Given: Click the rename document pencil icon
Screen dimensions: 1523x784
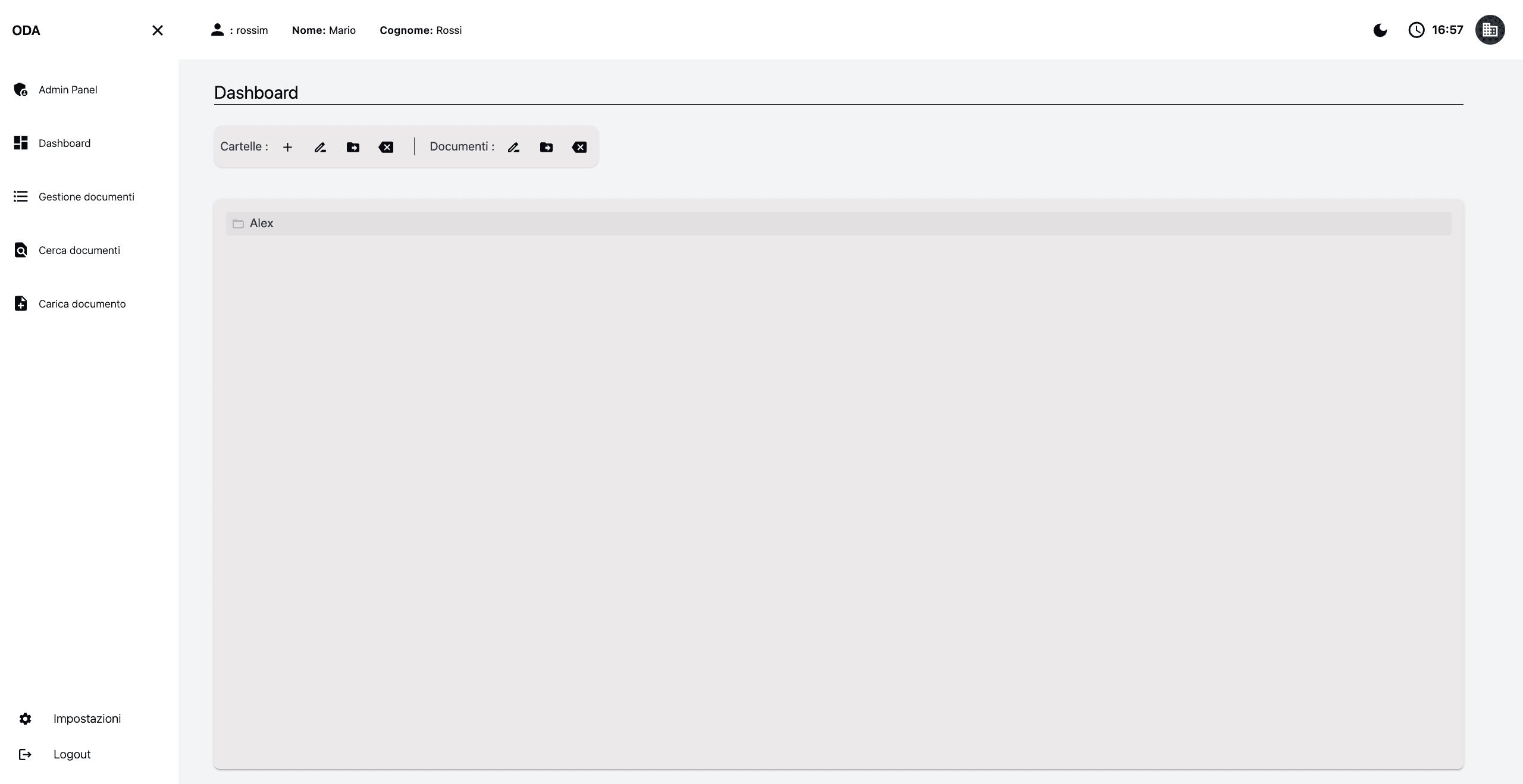Looking at the screenshot, I should click(513, 147).
